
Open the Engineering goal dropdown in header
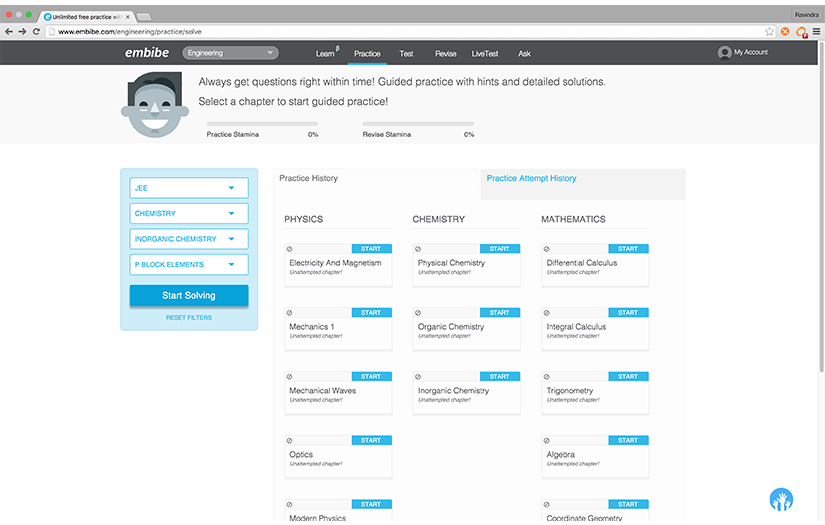230,53
